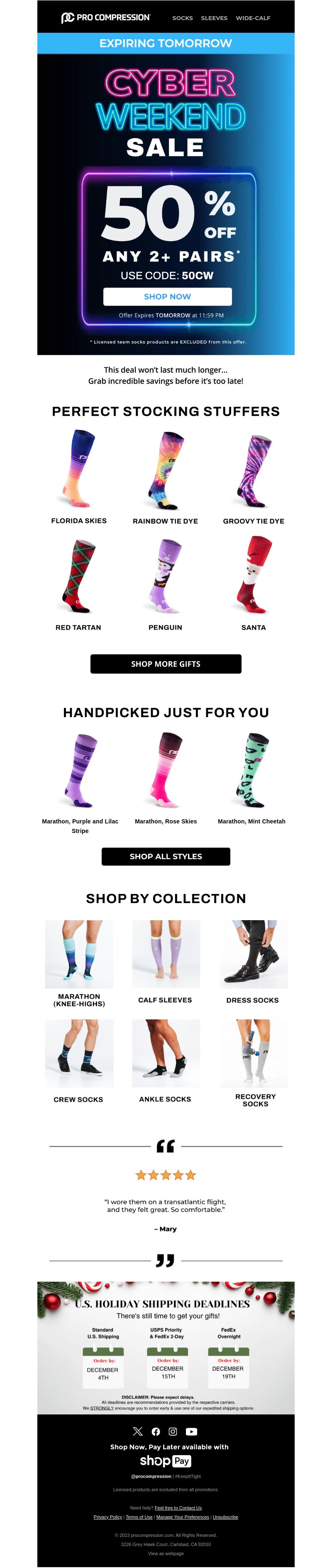Open the YouTube social icon
Screen dimensions: 332x1568
click(191, 1431)
